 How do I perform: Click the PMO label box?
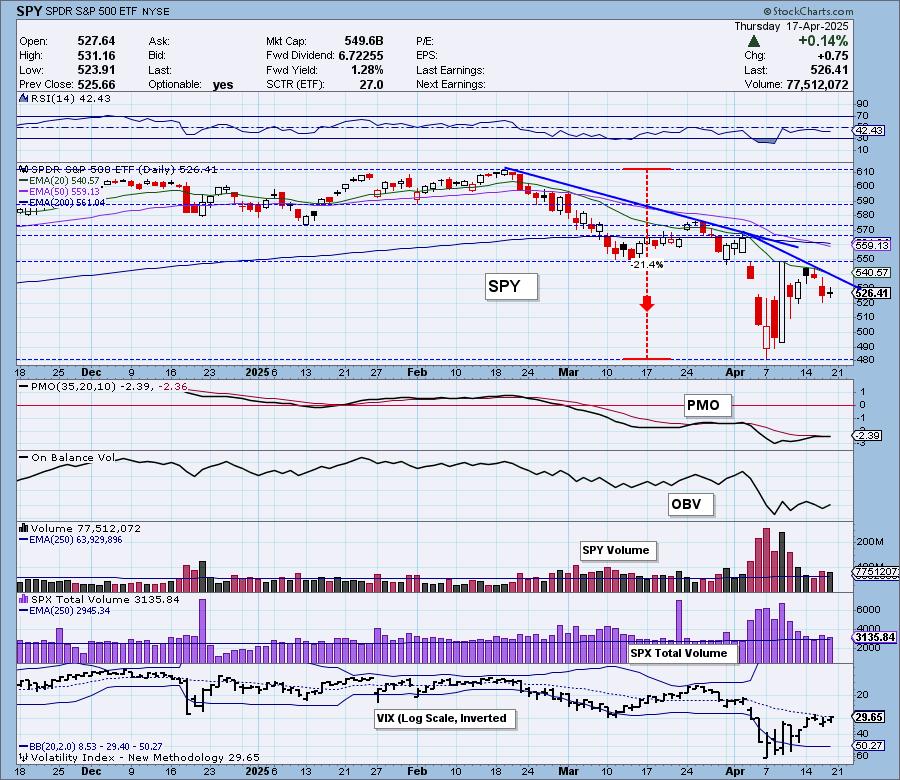click(707, 405)
